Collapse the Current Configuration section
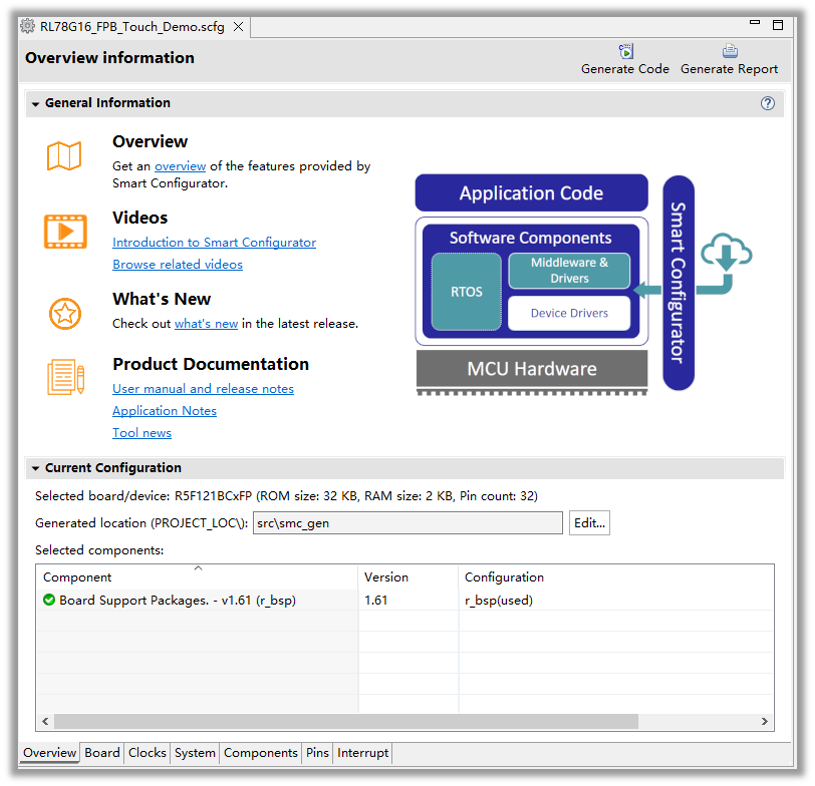Image resolution: width=815 pixels, height=786 pixels. 36,468
